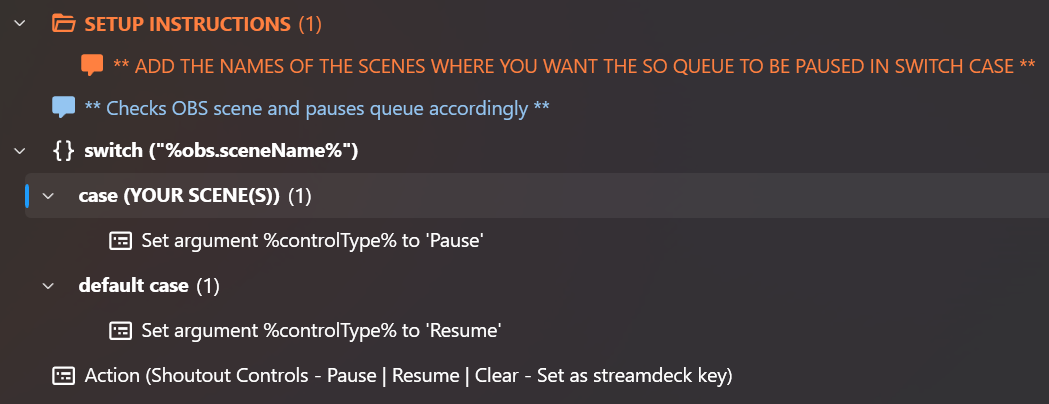Select the switch %obs.sceneName% label
1049x404 pixels.
pos(221,151)
